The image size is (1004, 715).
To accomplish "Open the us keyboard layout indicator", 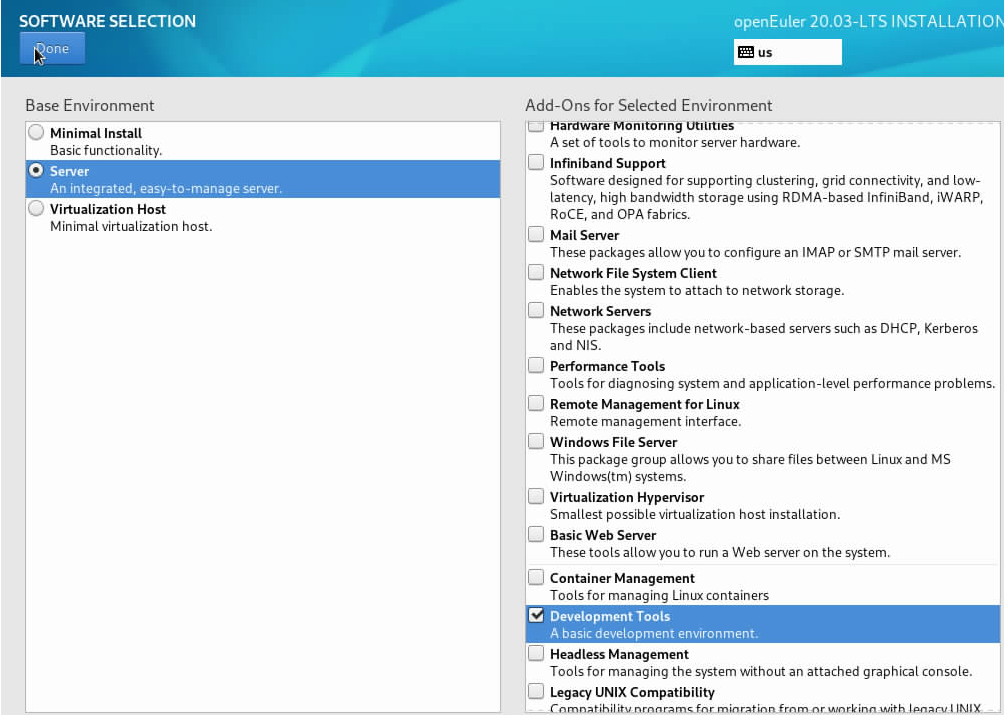I will 787,52.
